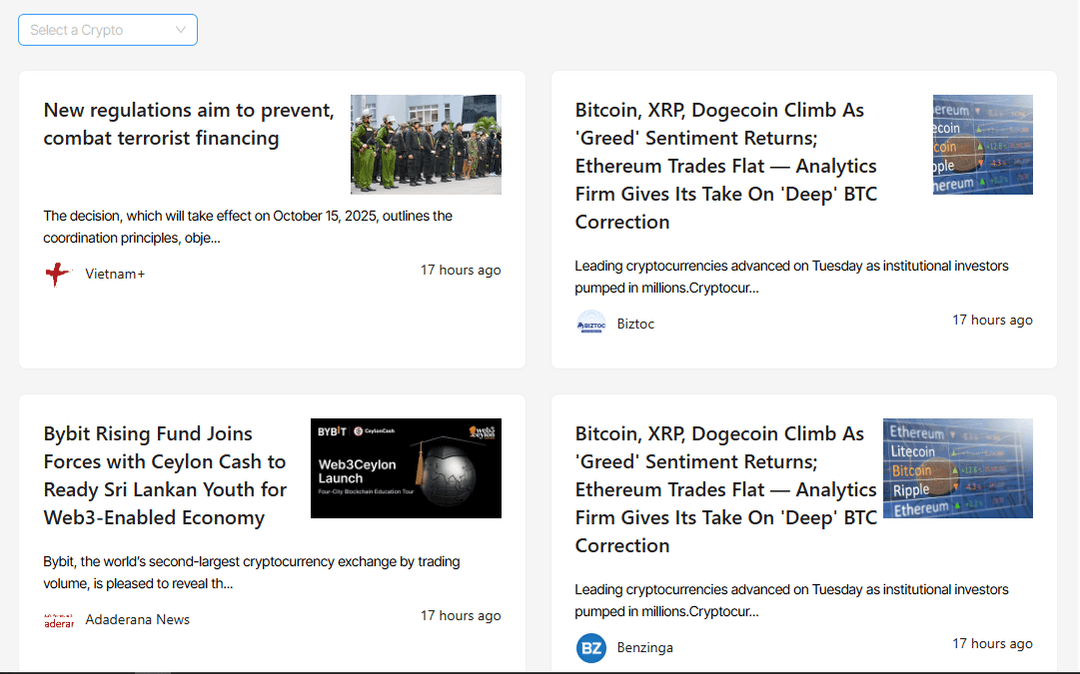This screenshot has height=674, width=1080.
Task: Click the Benzinga article crypto ticker thumbnail
Action: click(957, 468)
